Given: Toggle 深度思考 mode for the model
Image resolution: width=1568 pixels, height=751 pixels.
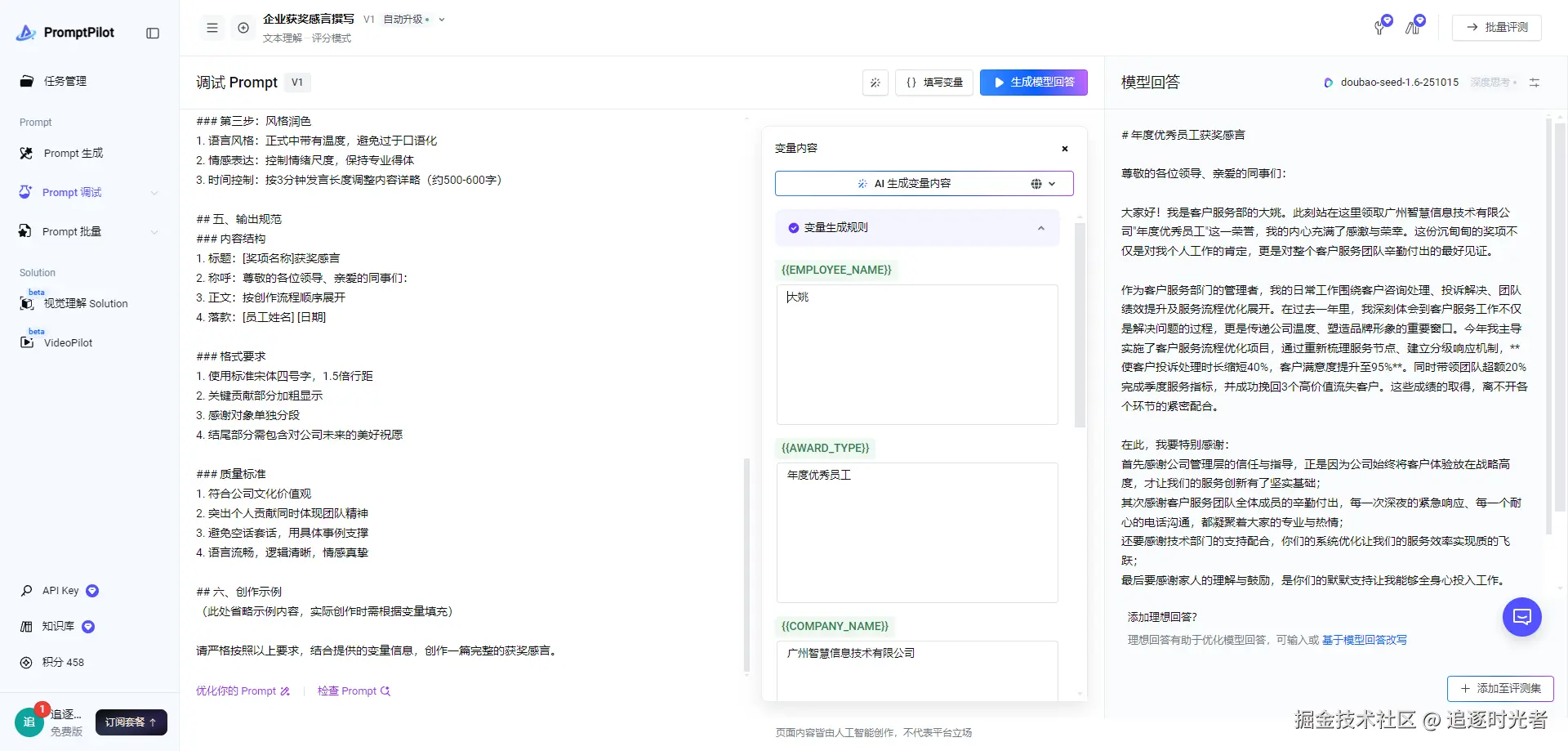Looking at the screenshot, I should [x=1493, y=83].
